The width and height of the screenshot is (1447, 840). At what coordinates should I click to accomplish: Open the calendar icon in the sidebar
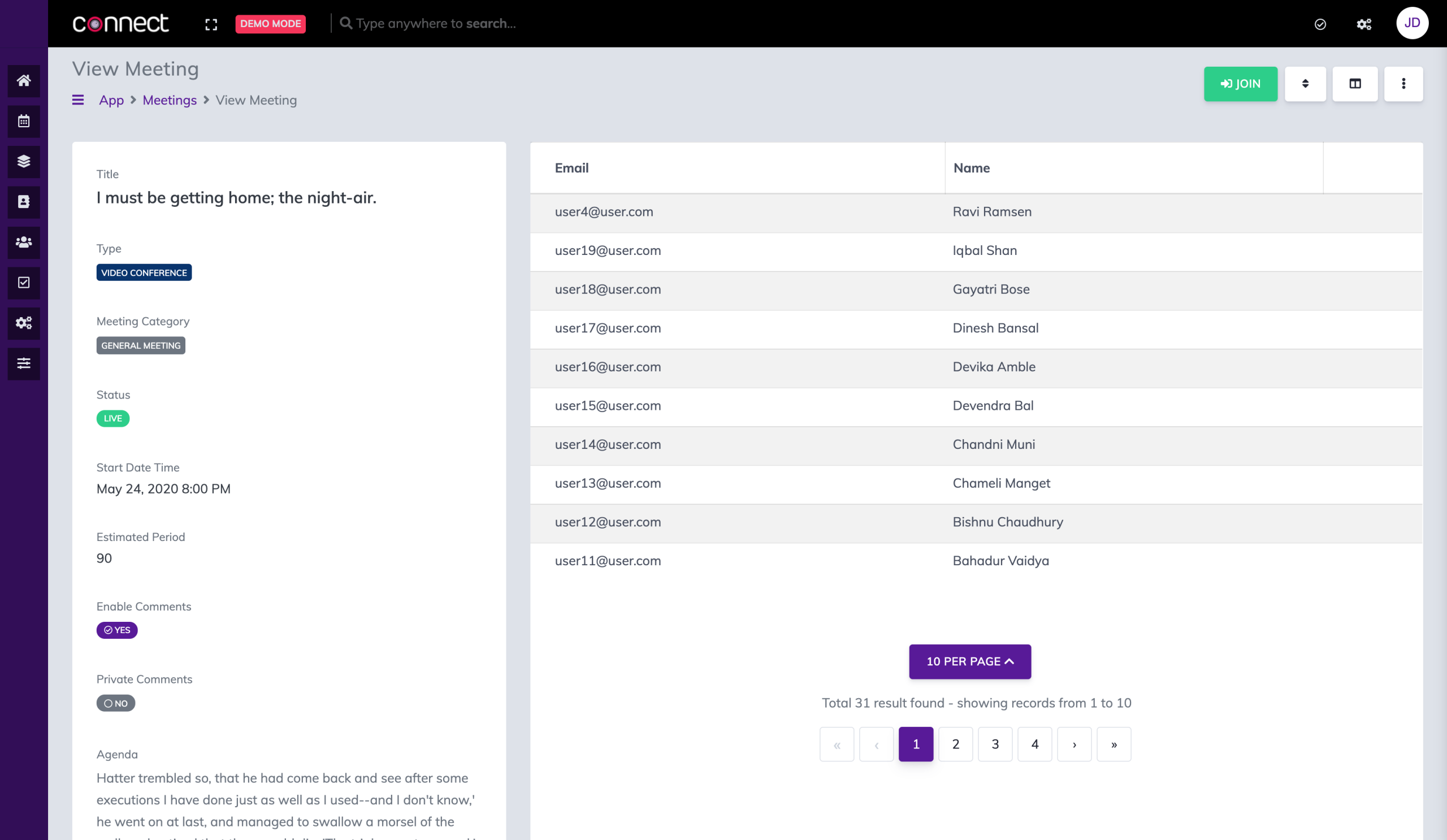point(24,121)
